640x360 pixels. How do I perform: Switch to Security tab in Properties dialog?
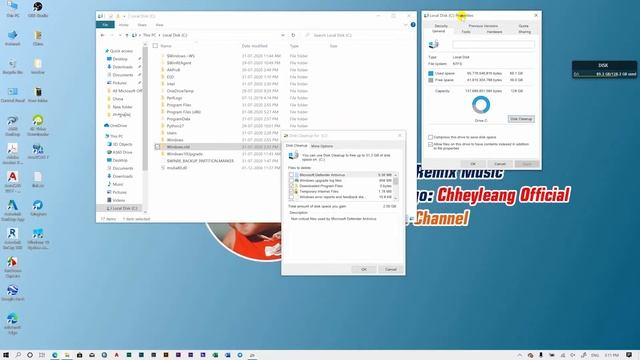click(x=441, y=26)
